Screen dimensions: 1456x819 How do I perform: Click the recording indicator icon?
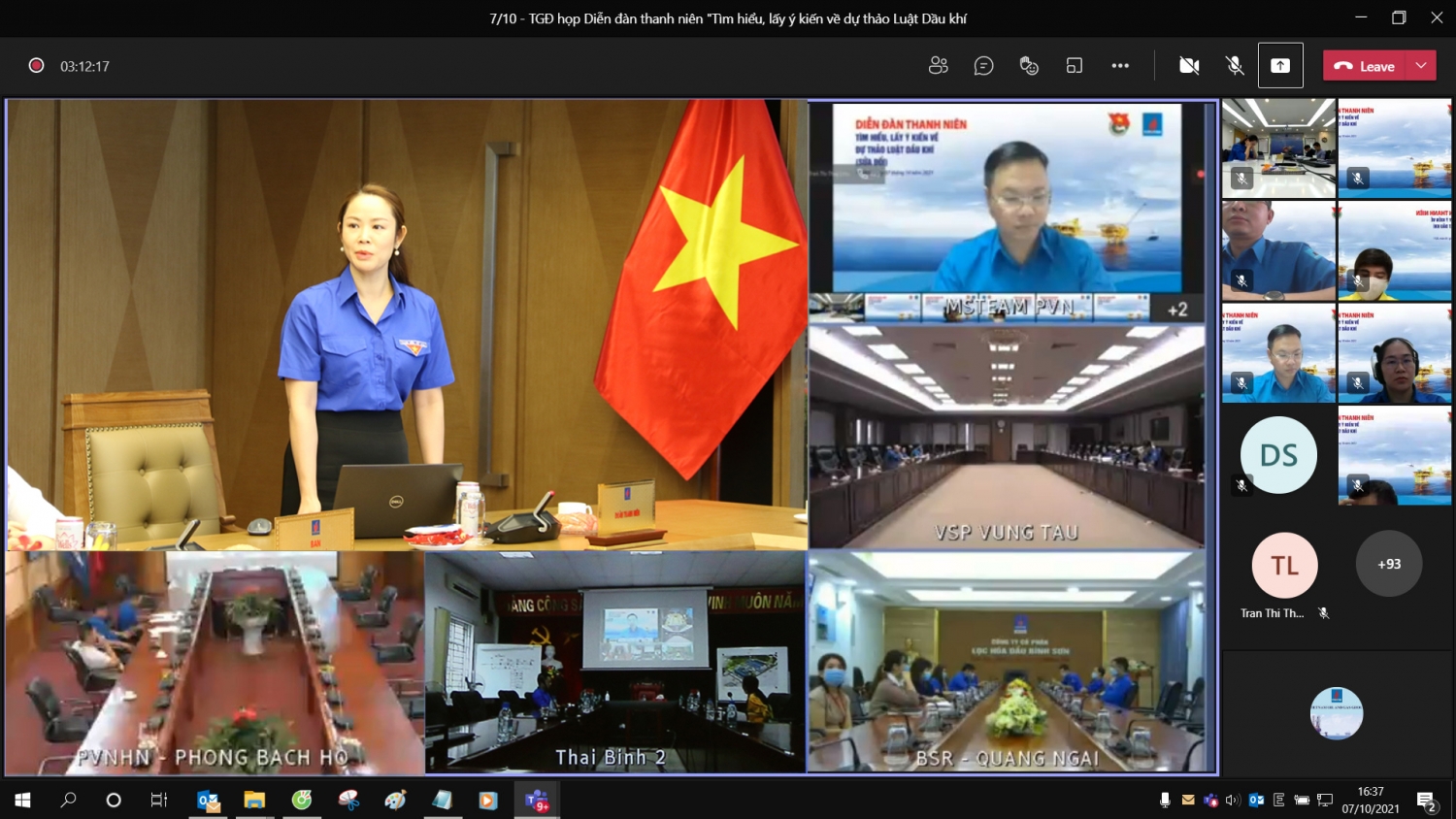point(36,66)
